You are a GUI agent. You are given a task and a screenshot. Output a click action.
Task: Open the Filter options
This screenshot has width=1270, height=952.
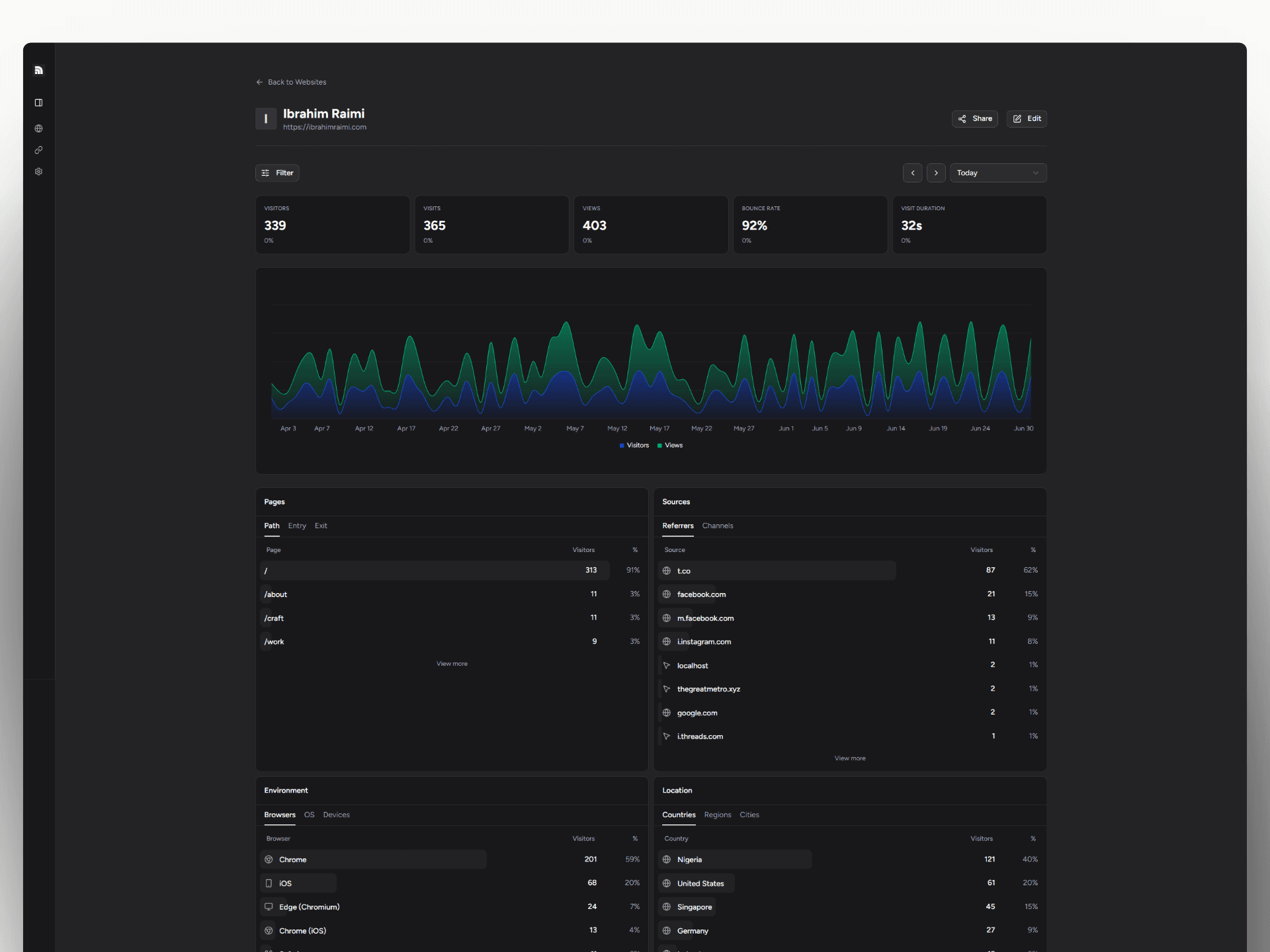tap(277, 173)
